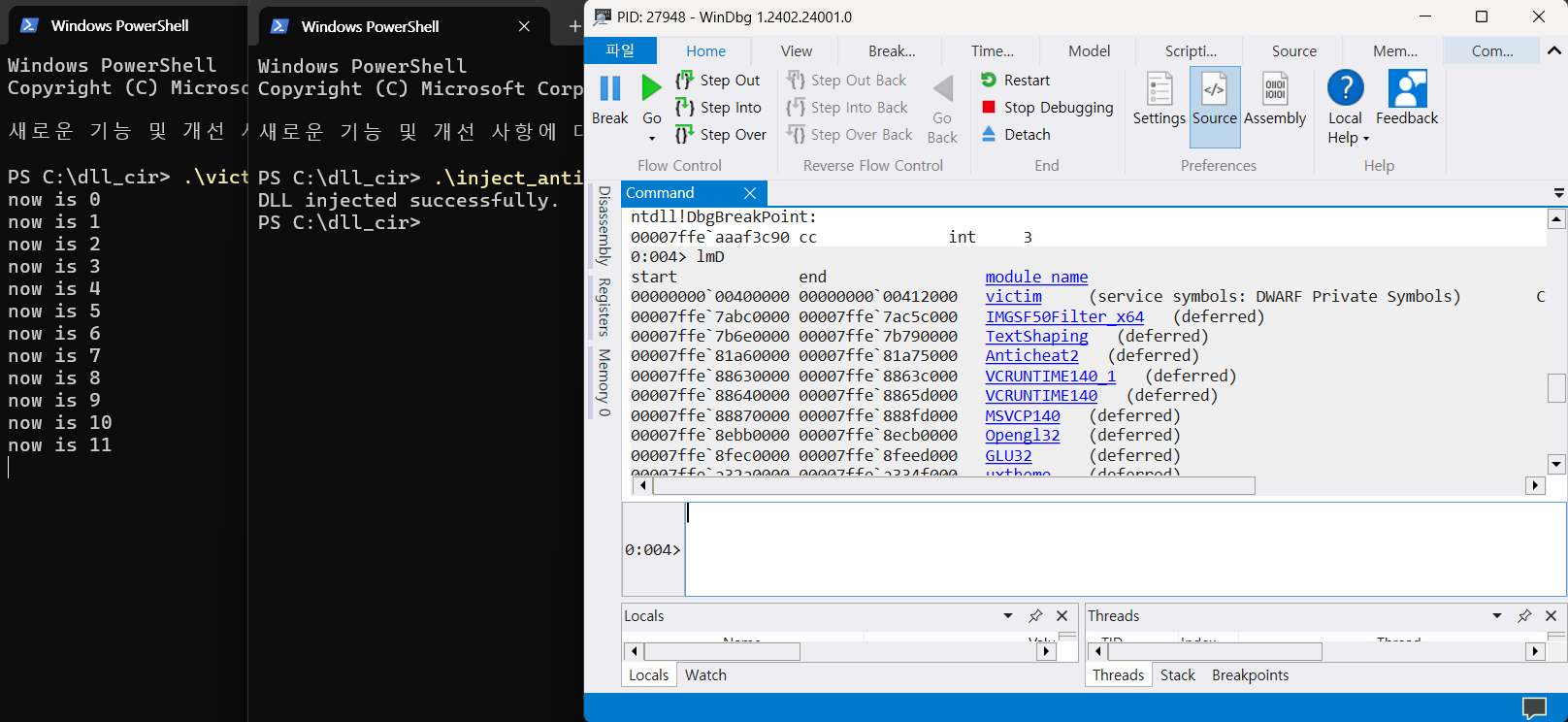Close the Locals panel
Image resolution: width=1568 pixels, height=722 pixels.
click(x=1062, y=616)
